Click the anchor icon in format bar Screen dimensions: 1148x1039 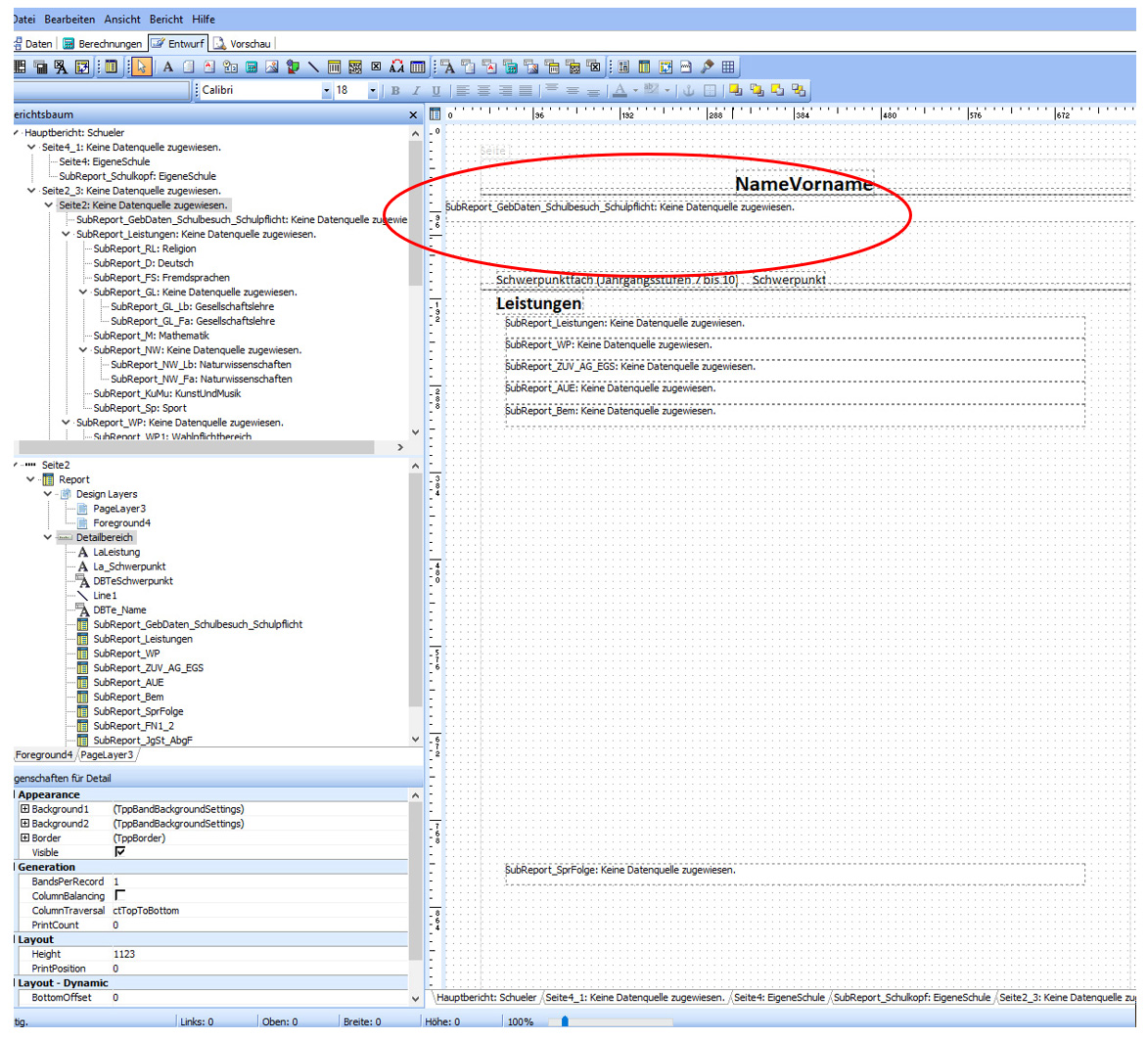(688, 91)
